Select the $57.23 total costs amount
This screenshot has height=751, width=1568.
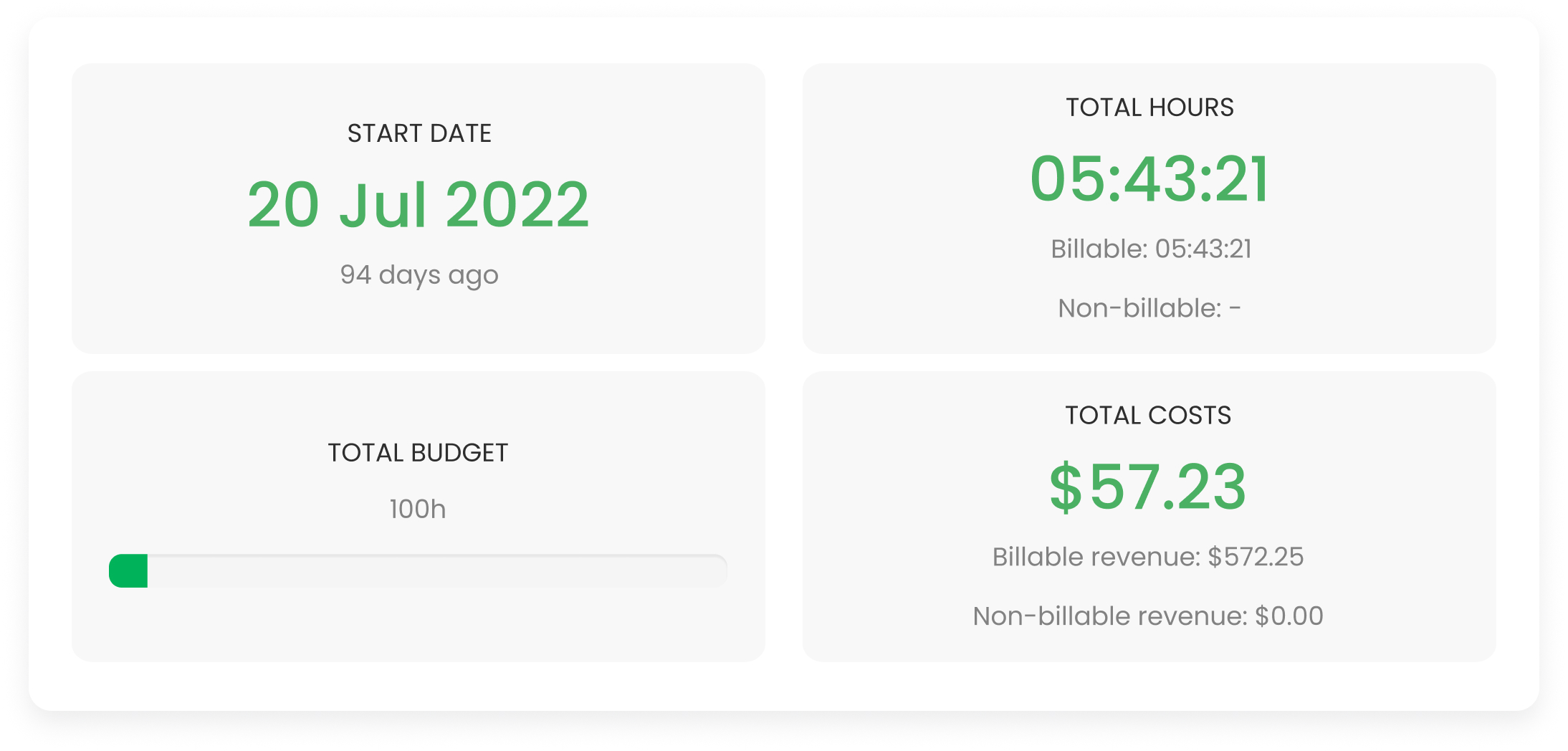[1148, 487]
